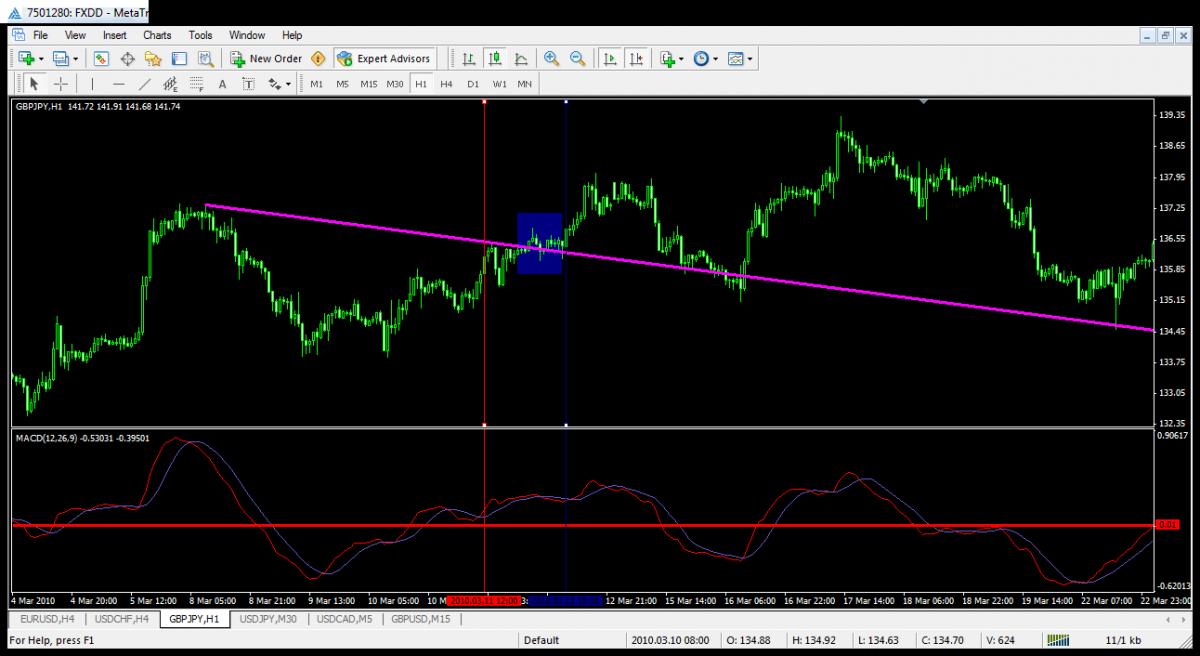Open the Charts menu
1200x656 pixels.
[157, 35]
